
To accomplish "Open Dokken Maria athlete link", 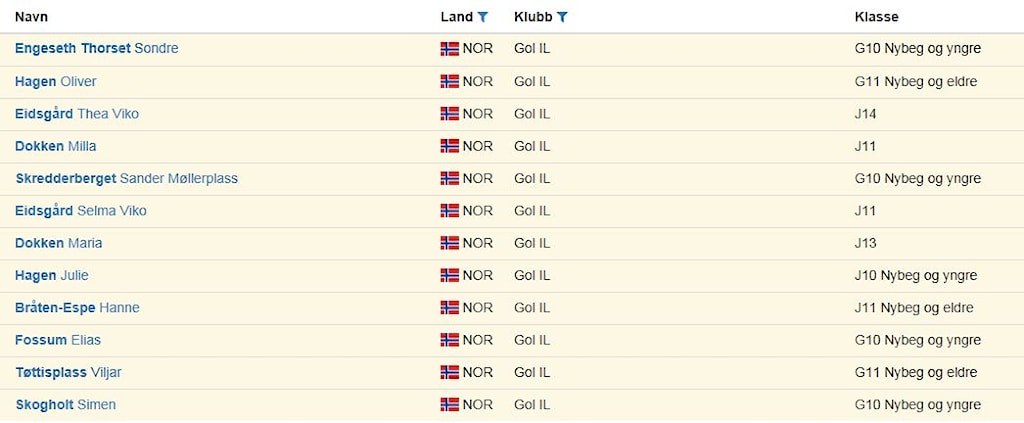I will pyautogui.click(x=58, y=243).
